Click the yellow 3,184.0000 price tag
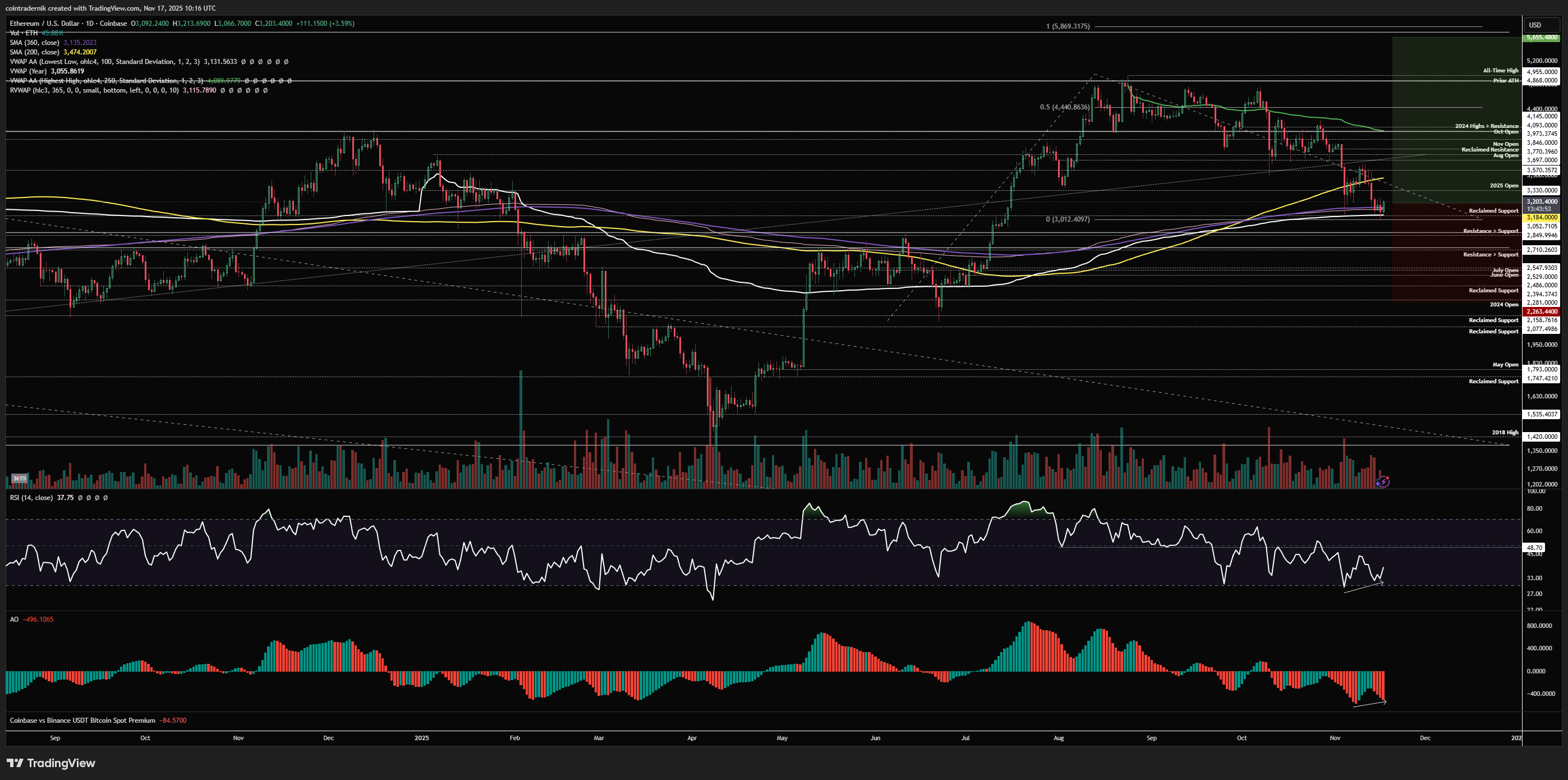 click(x=1542, y=217)
